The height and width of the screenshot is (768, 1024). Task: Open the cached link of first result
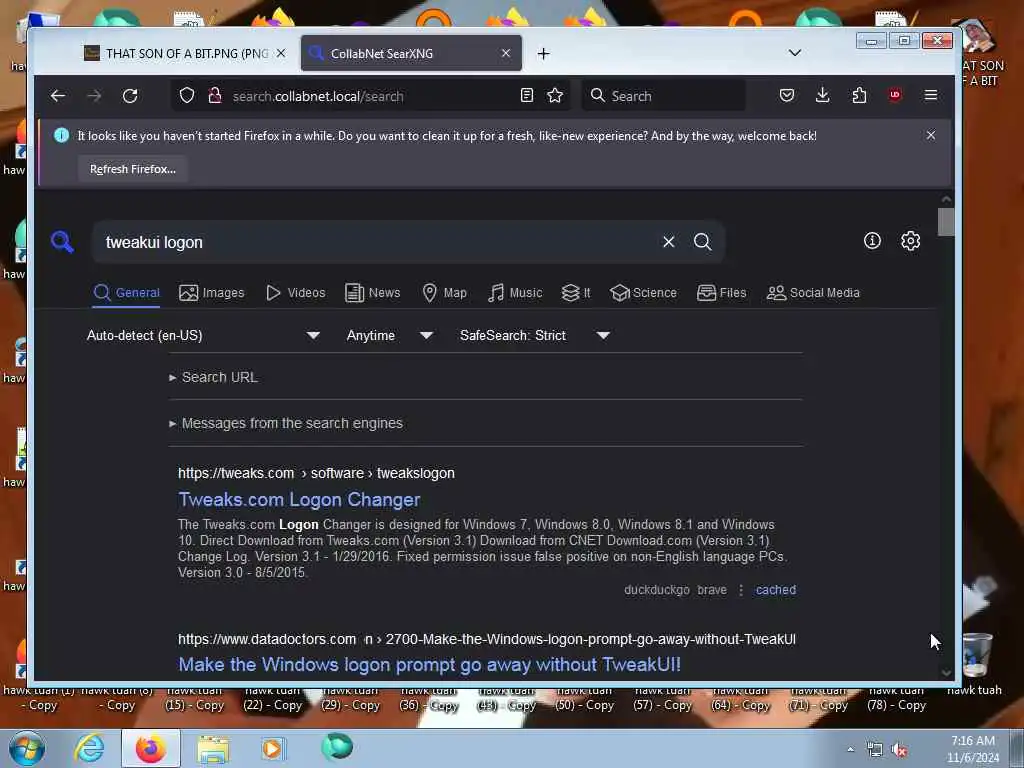point(776,590)
